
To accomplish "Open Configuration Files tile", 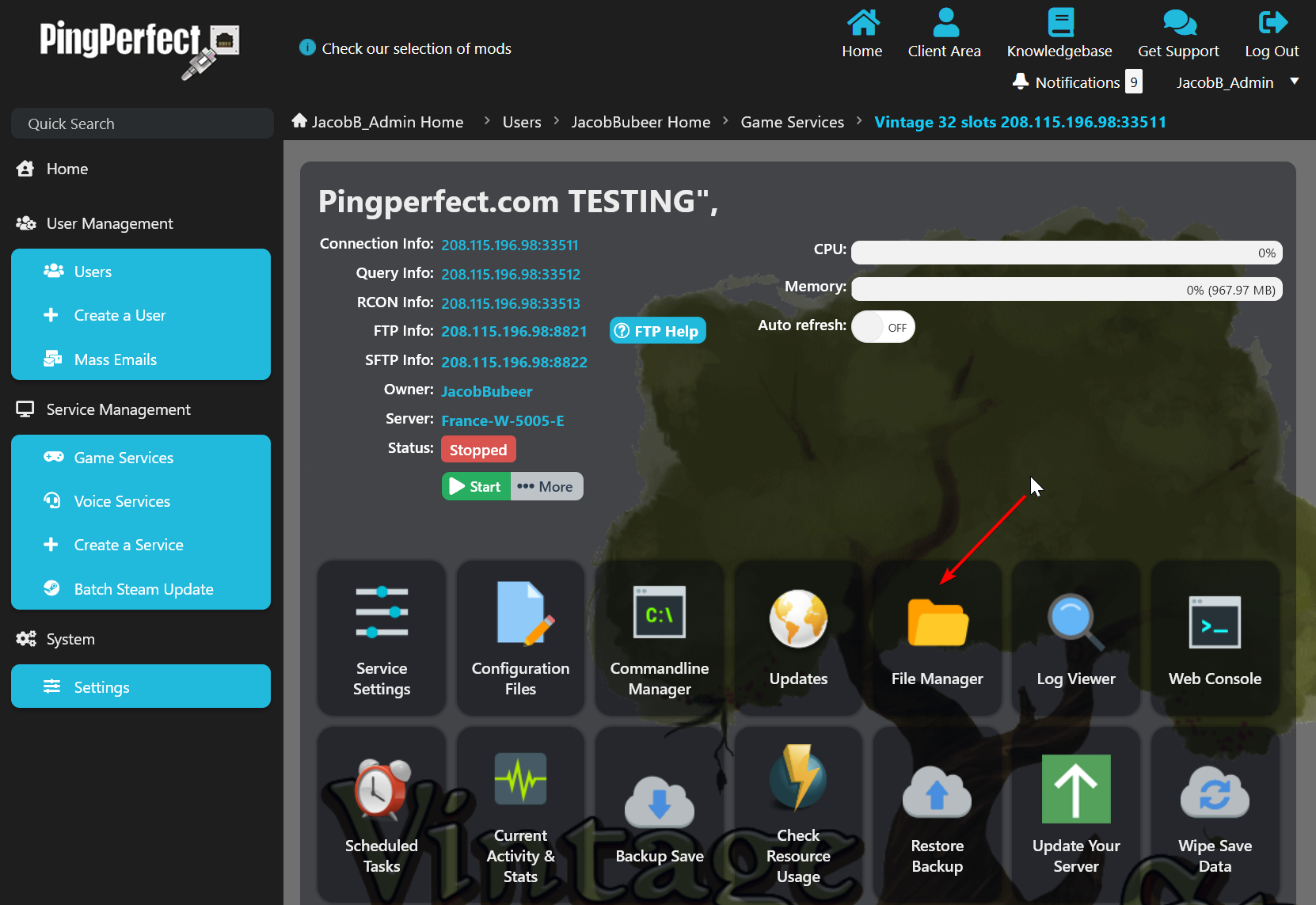I will (520, 638).
